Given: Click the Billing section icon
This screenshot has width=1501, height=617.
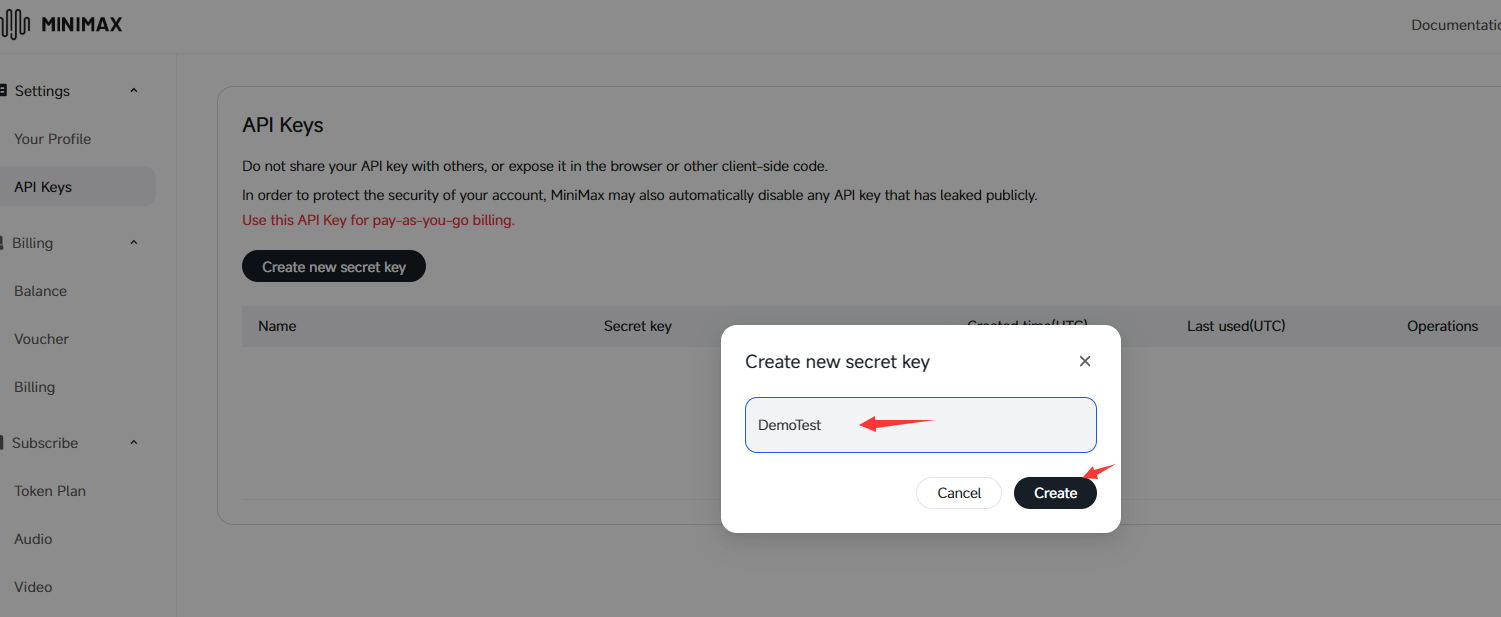Looking at the screenshot, I should (3, 243).
